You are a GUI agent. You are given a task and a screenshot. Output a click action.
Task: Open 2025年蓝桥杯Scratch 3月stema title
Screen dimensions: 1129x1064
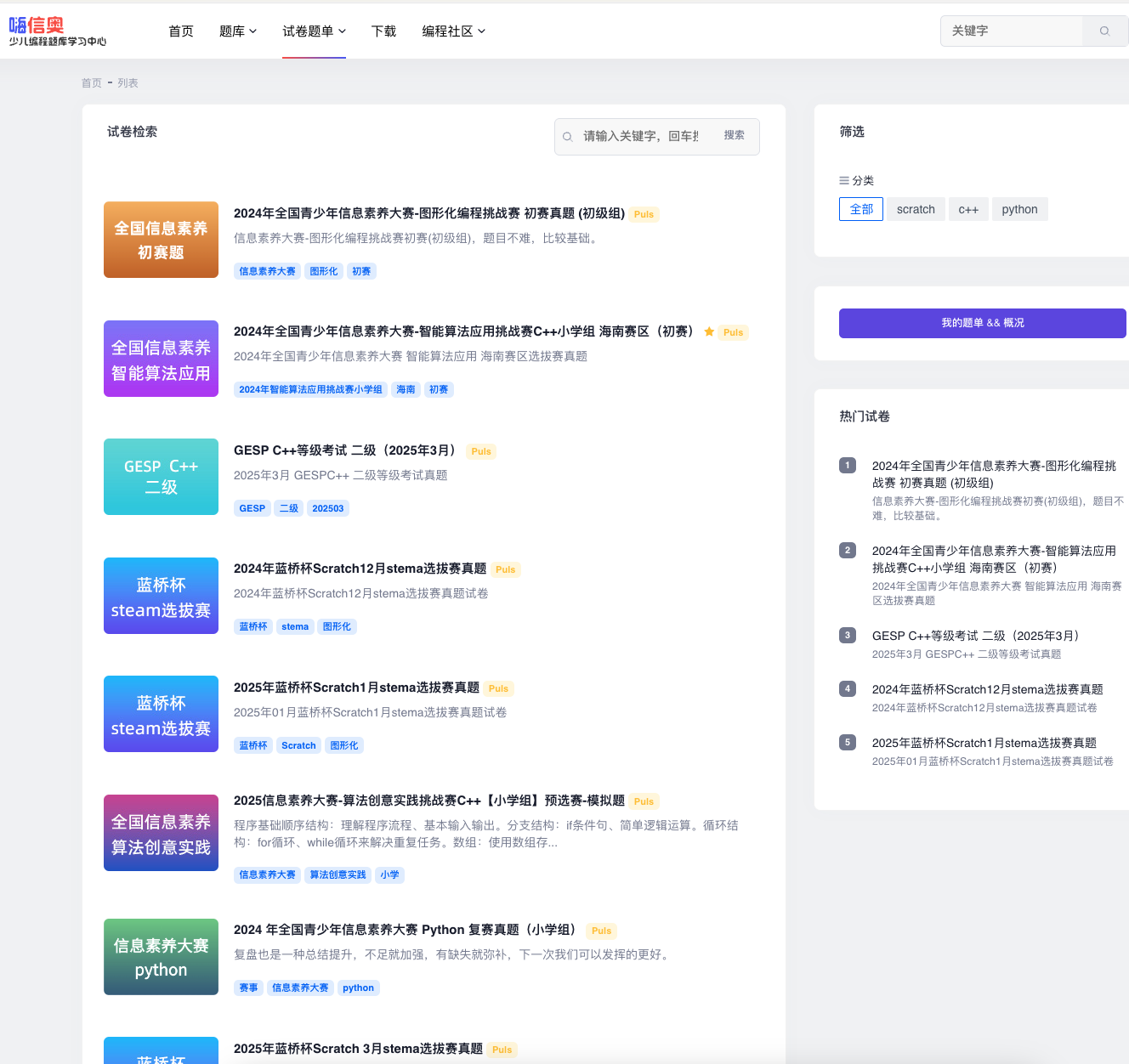click(x=359, y=1049)
